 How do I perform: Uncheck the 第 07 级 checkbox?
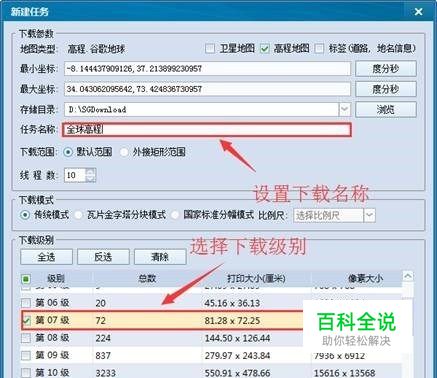pos(26,321)
